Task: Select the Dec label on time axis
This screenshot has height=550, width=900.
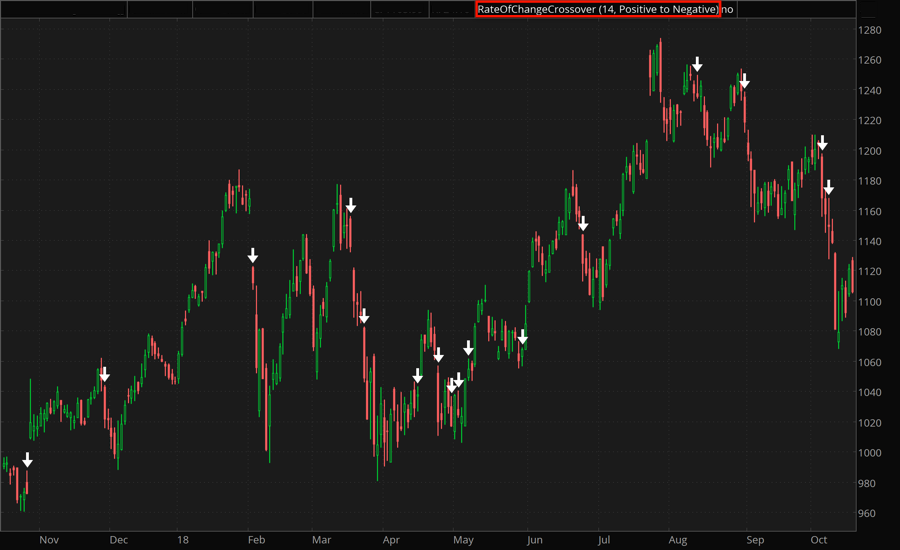Action: [119, 540]
